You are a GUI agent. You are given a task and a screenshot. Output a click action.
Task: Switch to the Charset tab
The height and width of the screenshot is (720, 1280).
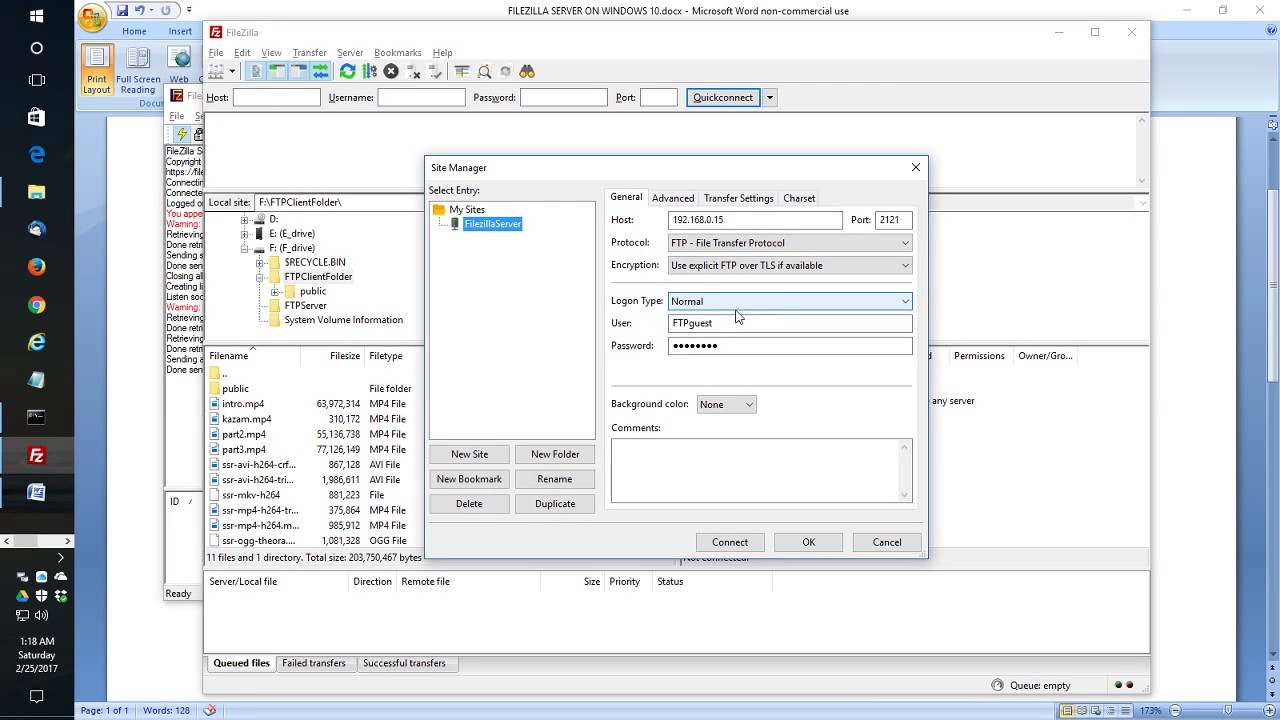(799, 198)
